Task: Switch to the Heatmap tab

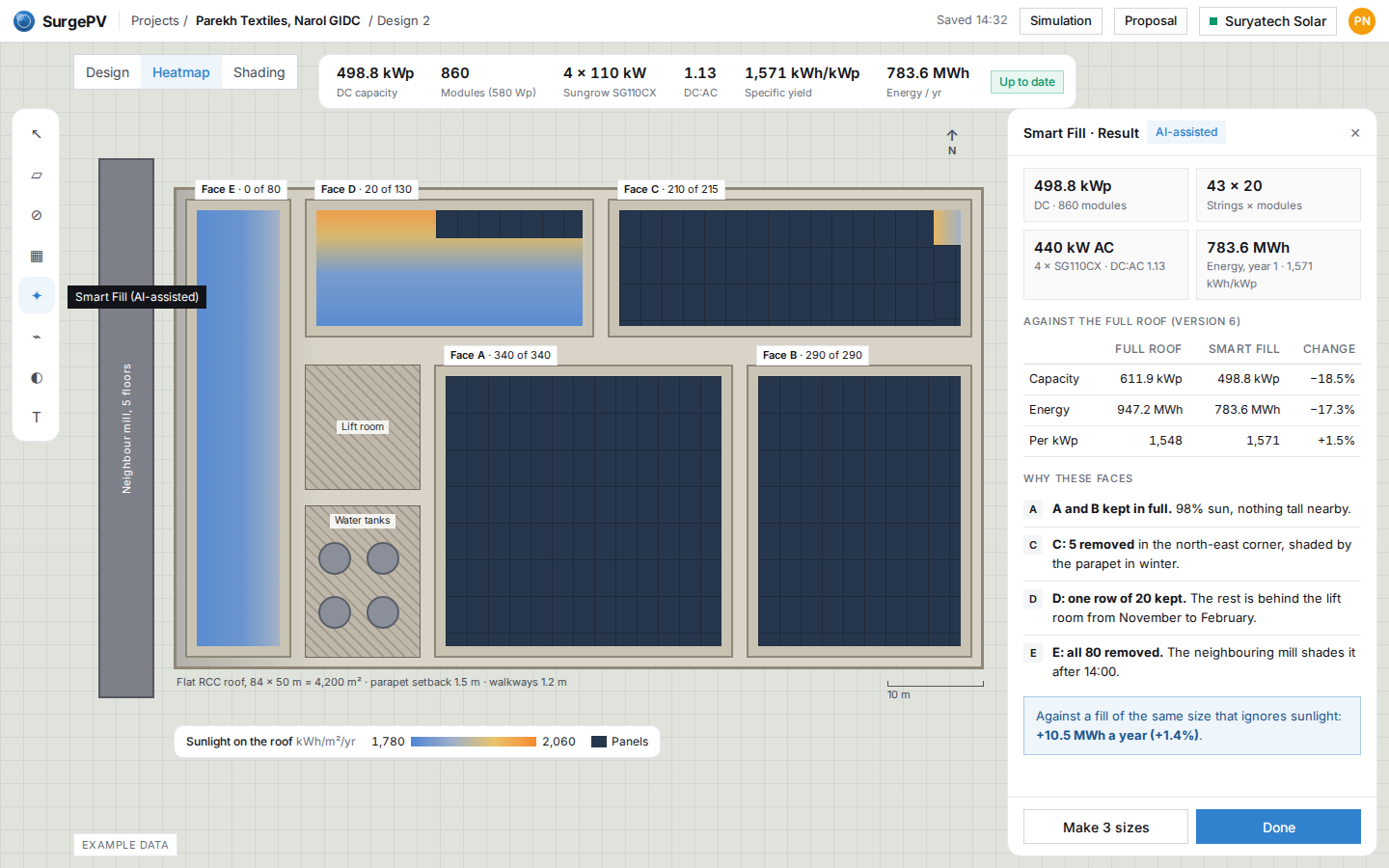Action: pyautogui.click(x=181, y=72)
